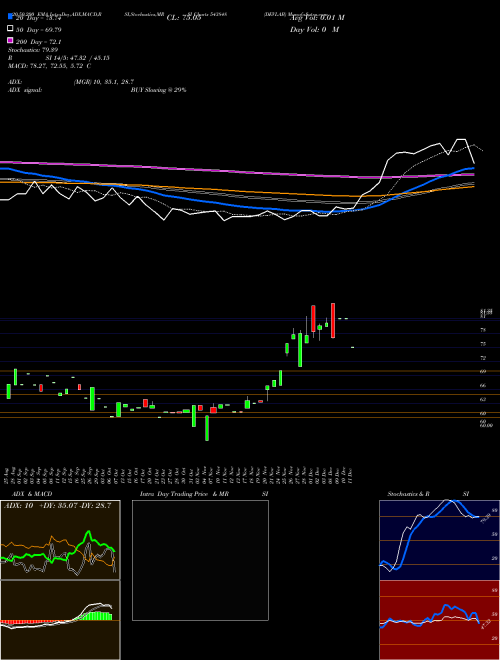The image size is (500, 660).
Task: Click the 'Intra Day Trading Price & MR' title
Action: [x=184, y=494]
